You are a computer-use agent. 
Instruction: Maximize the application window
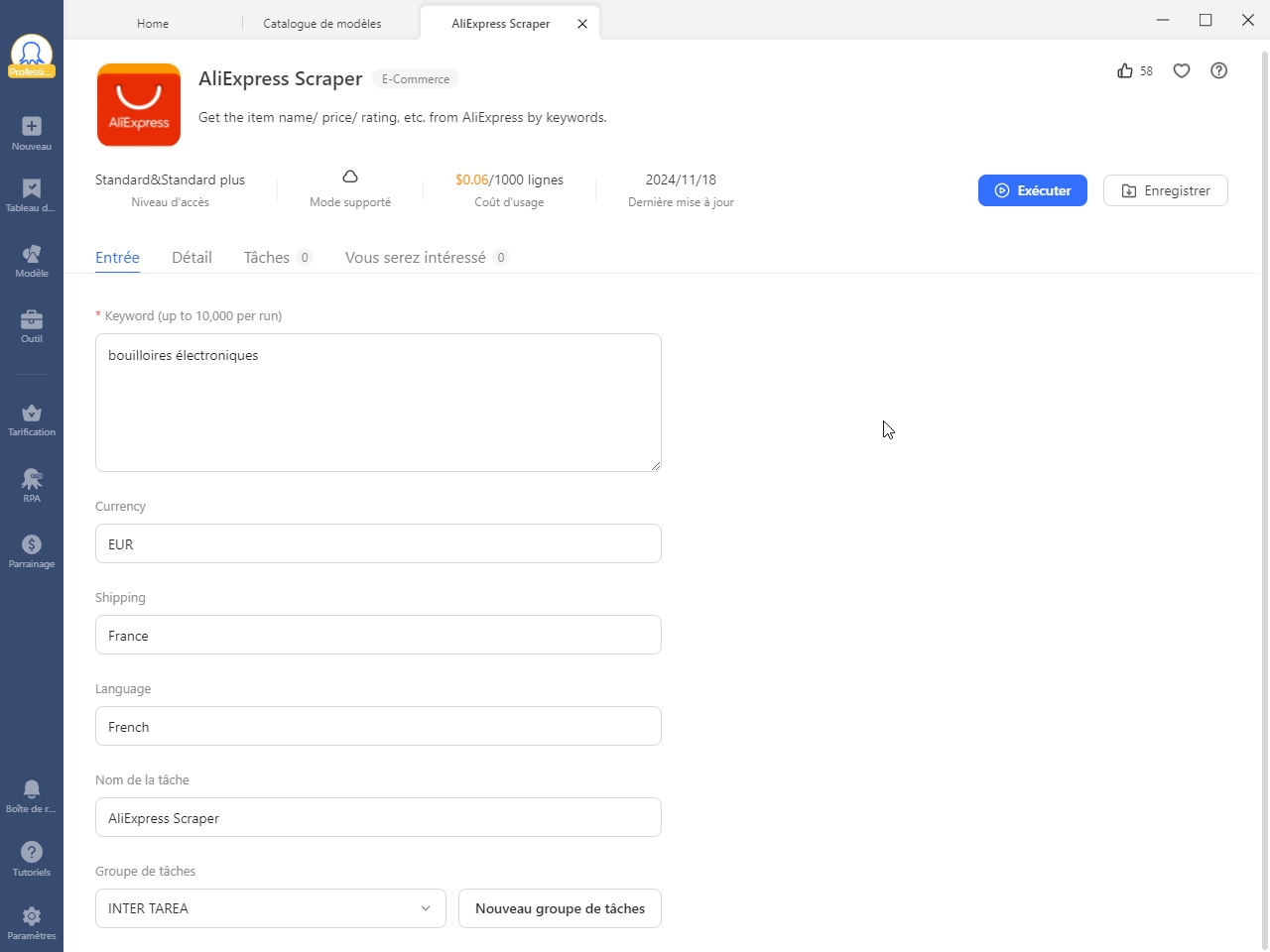point(1206,20)
